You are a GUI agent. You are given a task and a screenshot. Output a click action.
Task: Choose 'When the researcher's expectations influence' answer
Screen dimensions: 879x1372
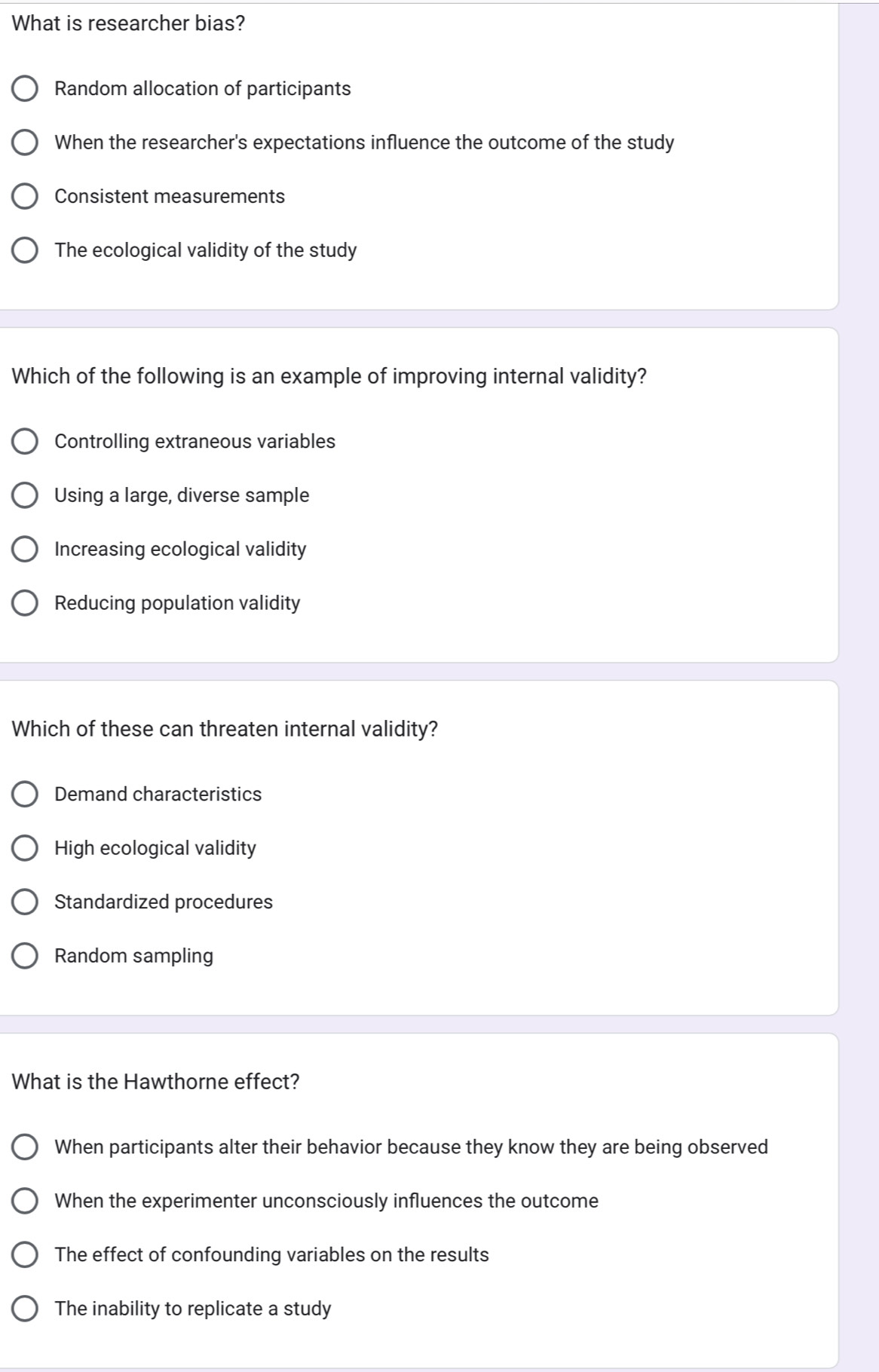tap(25, 142)
